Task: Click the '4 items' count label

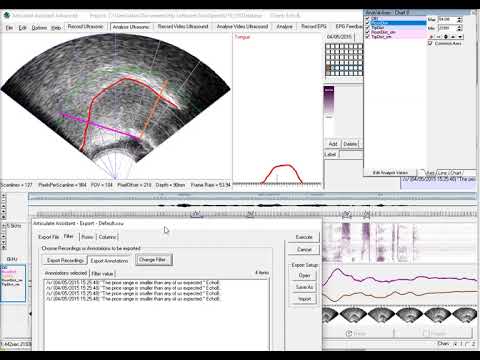Action: pos(262,273)
